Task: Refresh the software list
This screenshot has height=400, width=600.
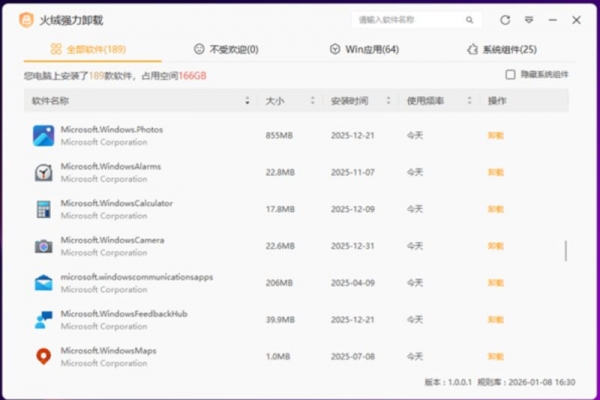Action: 505,20
